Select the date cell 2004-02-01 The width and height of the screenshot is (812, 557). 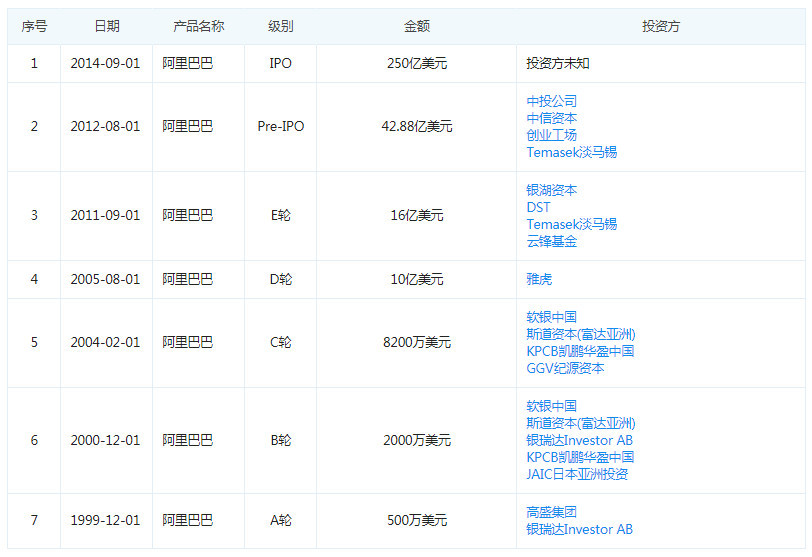click(x=105, y=342)
